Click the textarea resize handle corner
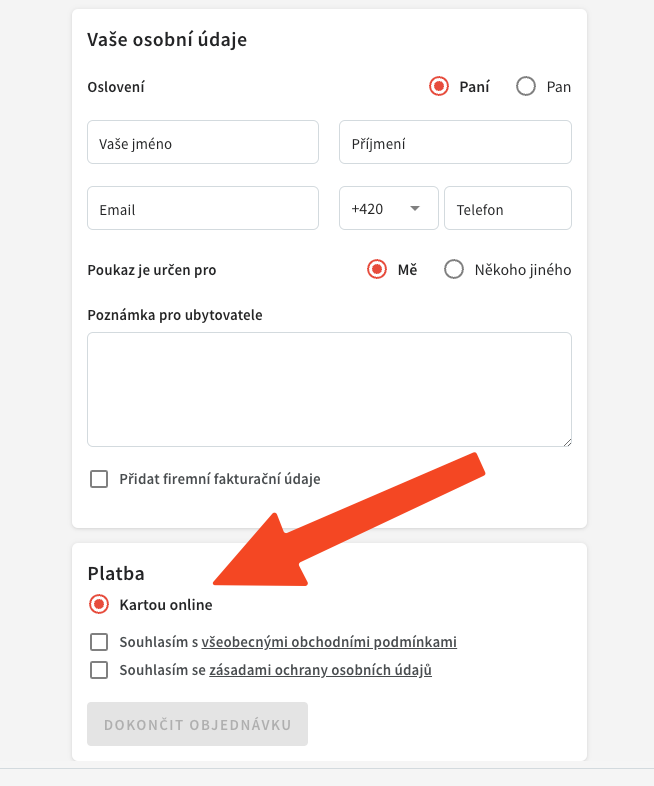 pyautogui.click(x=567, y=442)
